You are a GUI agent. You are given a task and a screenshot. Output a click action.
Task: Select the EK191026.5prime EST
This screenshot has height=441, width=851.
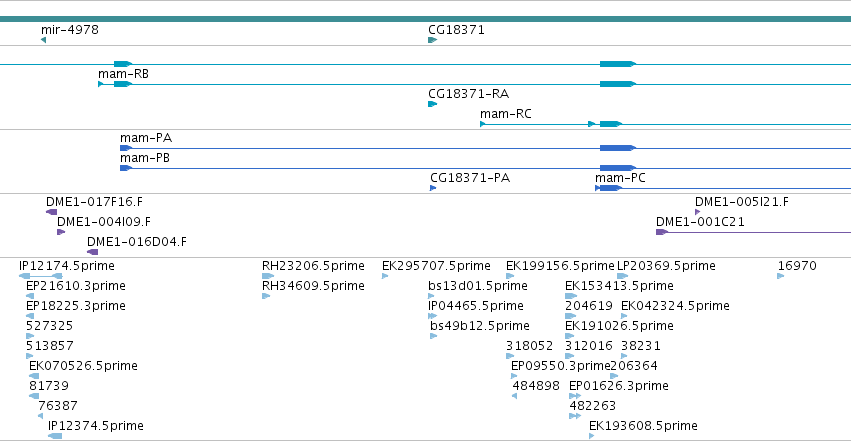point(569,336)
